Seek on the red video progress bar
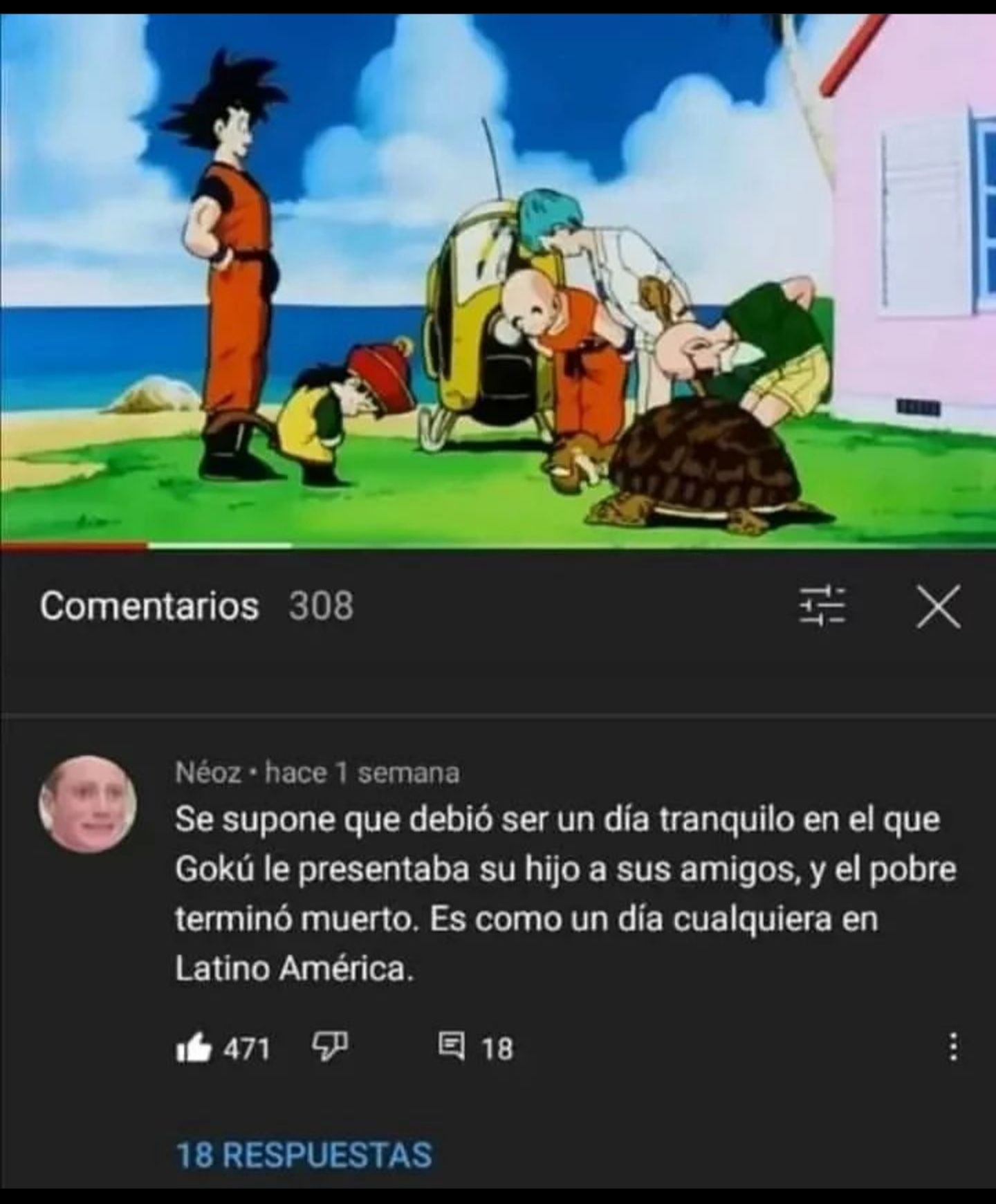 click(74, 546)
